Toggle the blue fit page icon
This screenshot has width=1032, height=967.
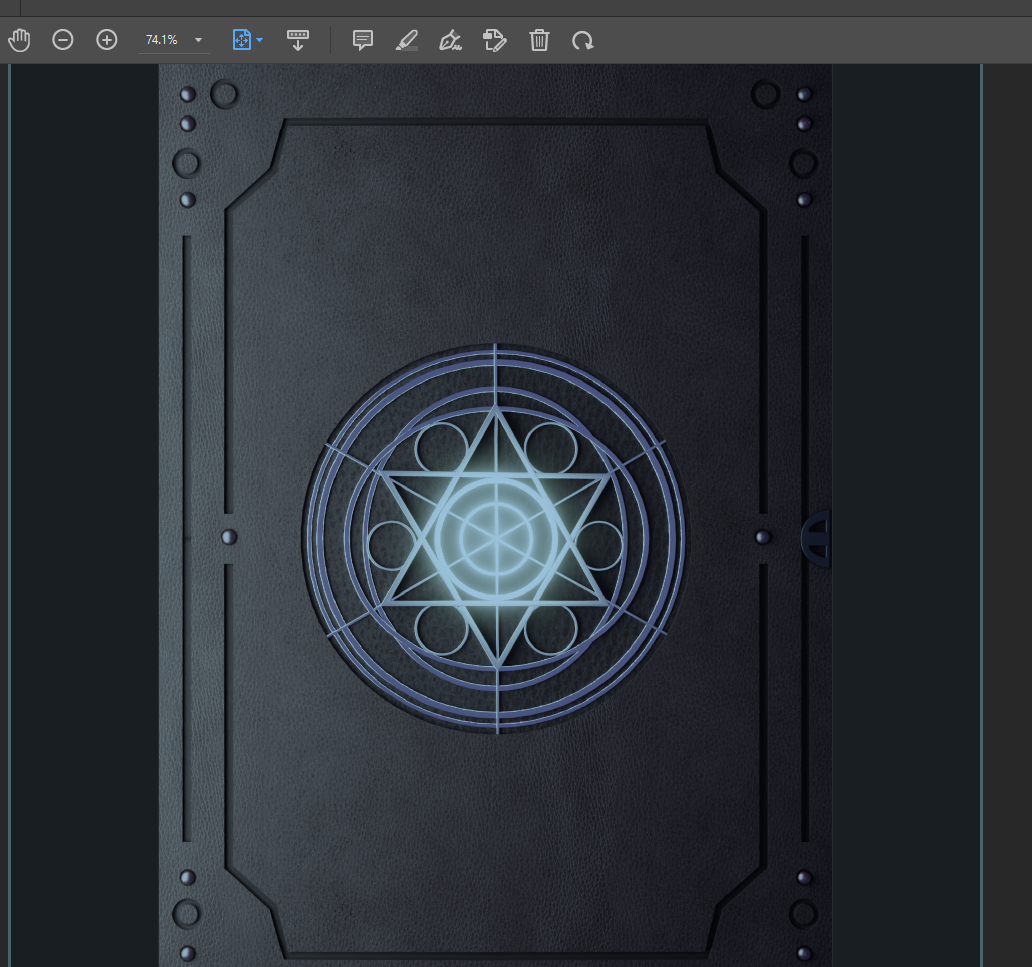point(241,40)
